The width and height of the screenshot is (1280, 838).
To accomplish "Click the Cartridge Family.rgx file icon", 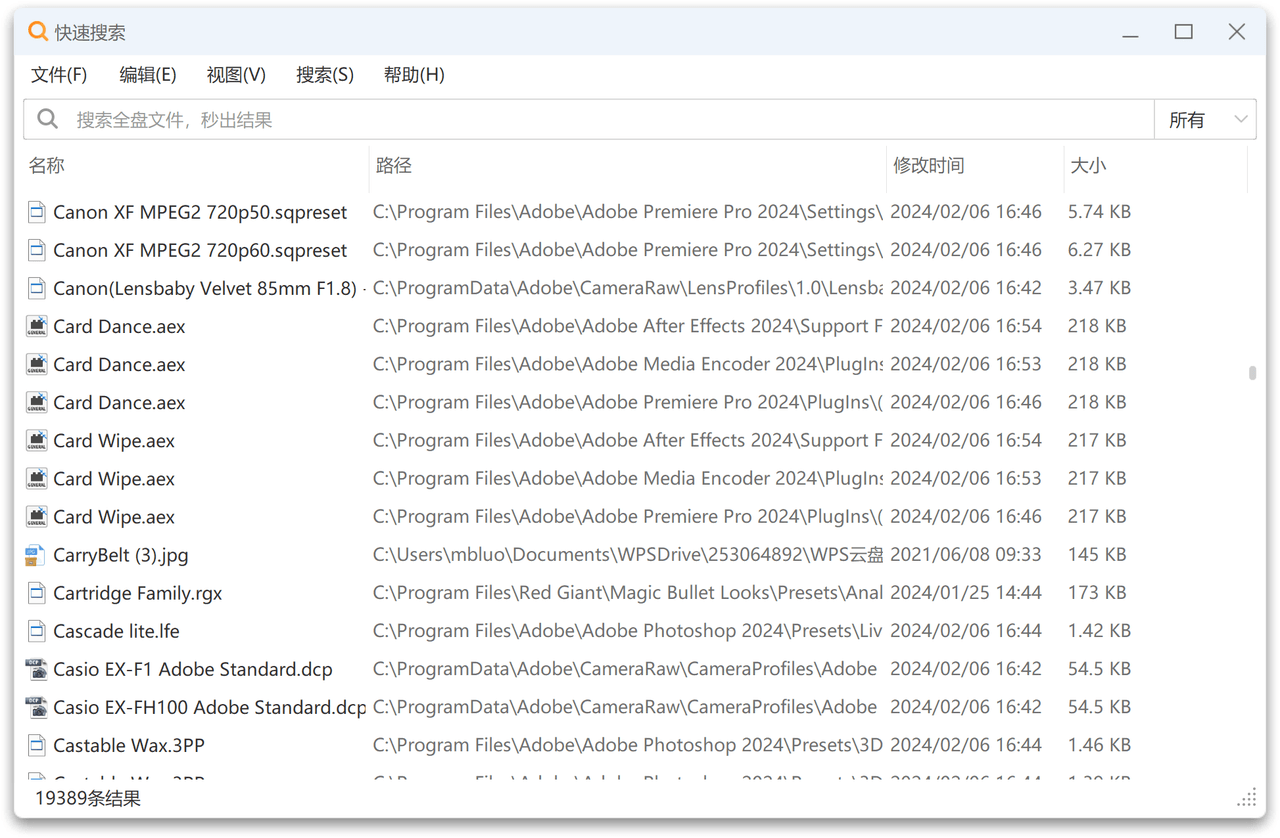I will point(36,593).
